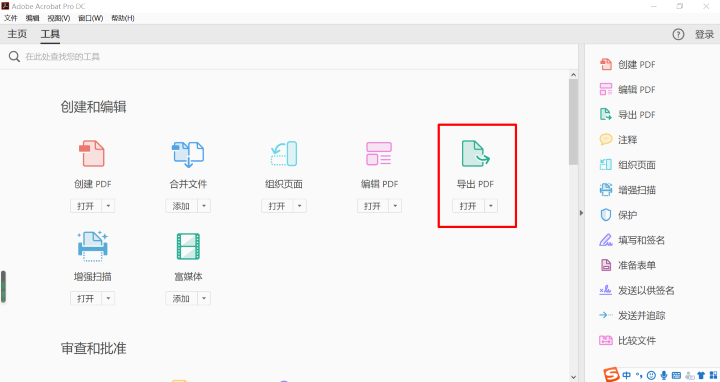Click Sogou punctuation mode indicator
The width and height of the screenshot is (720, 382).
639,376
